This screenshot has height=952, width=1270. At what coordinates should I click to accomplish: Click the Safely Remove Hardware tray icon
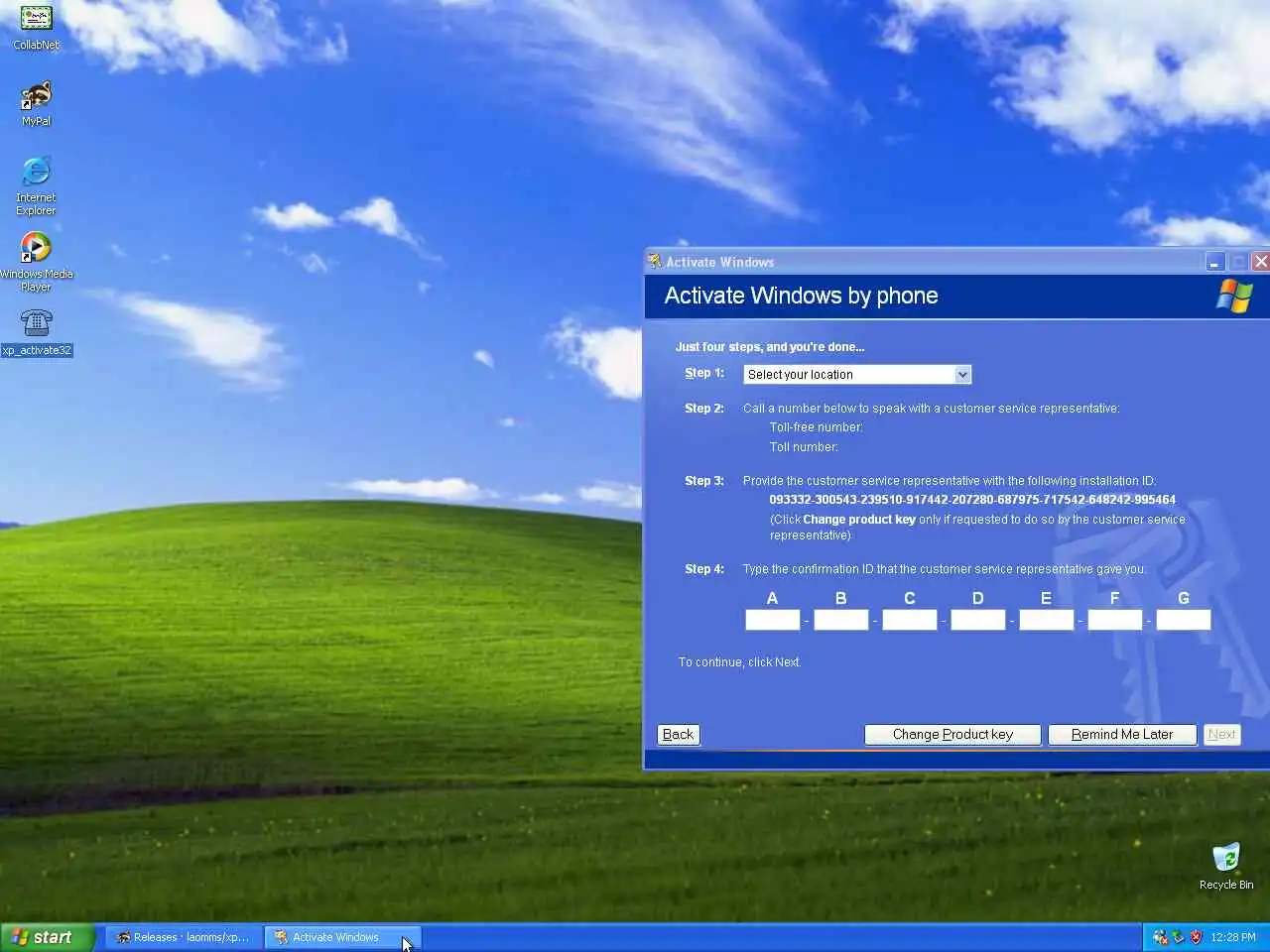pyautogui.click(x=1179, y=937)
